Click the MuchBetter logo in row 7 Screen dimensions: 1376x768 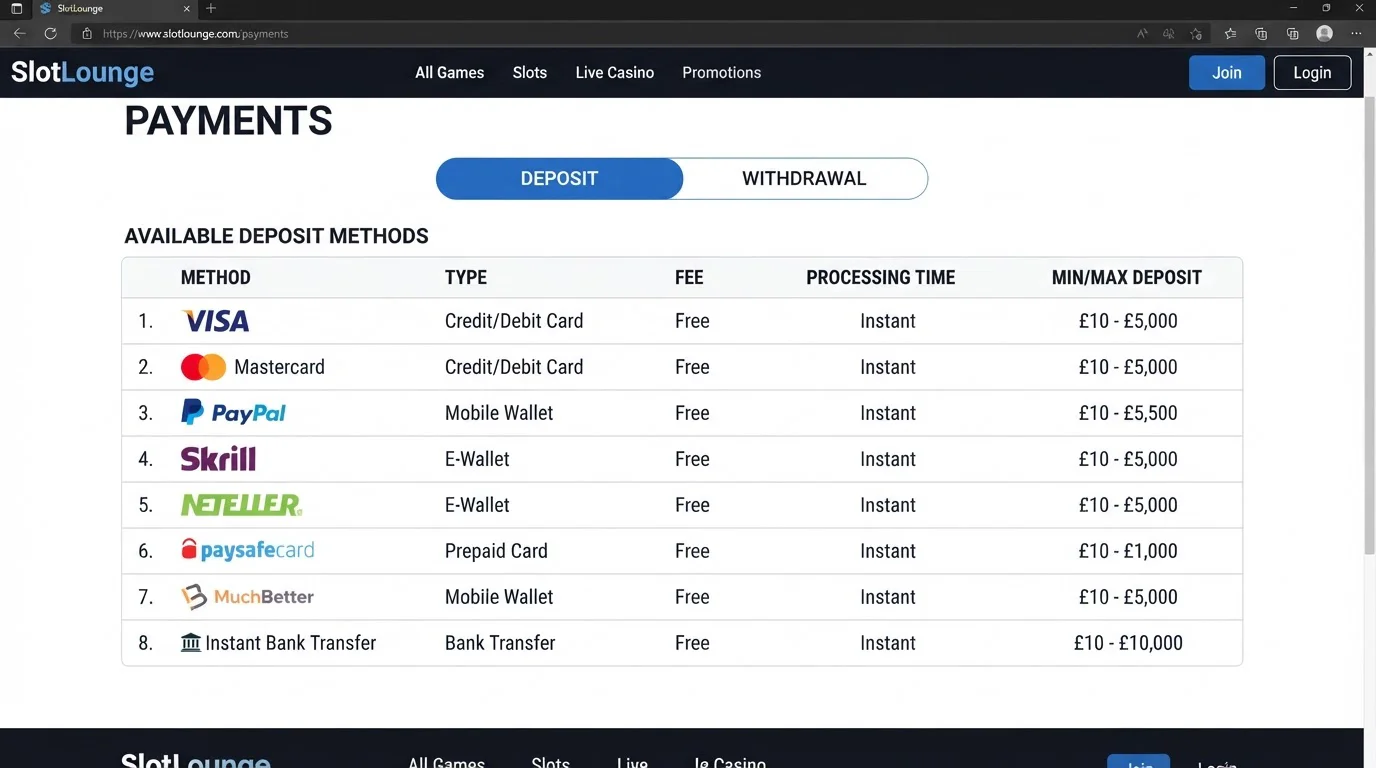pyautogui.click(x=247, y=597)
